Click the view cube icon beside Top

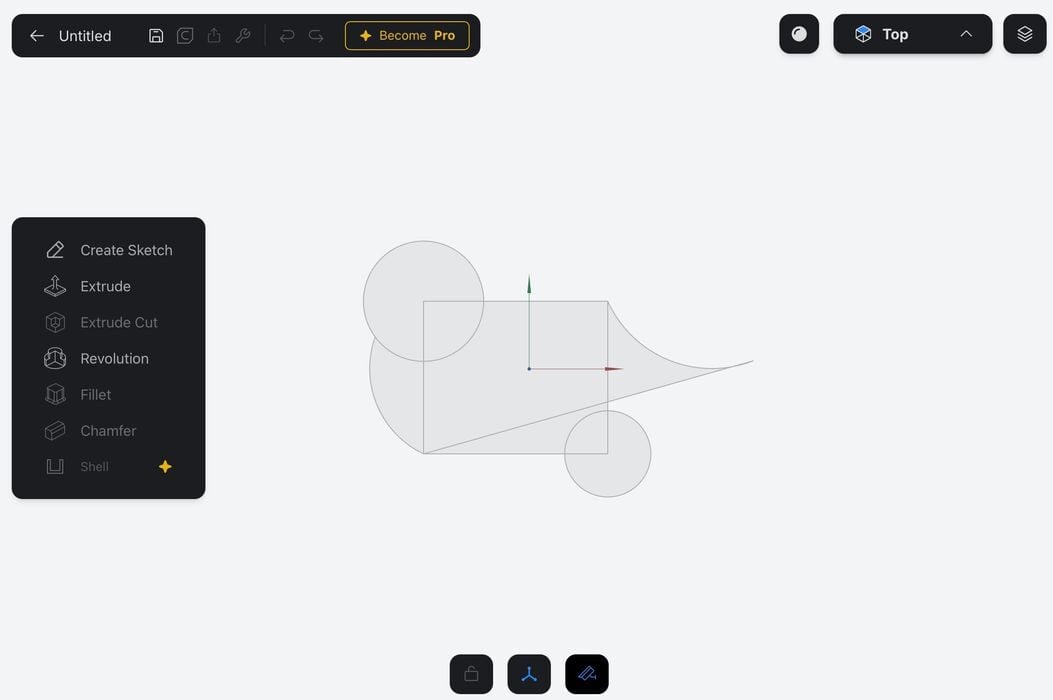863,34
